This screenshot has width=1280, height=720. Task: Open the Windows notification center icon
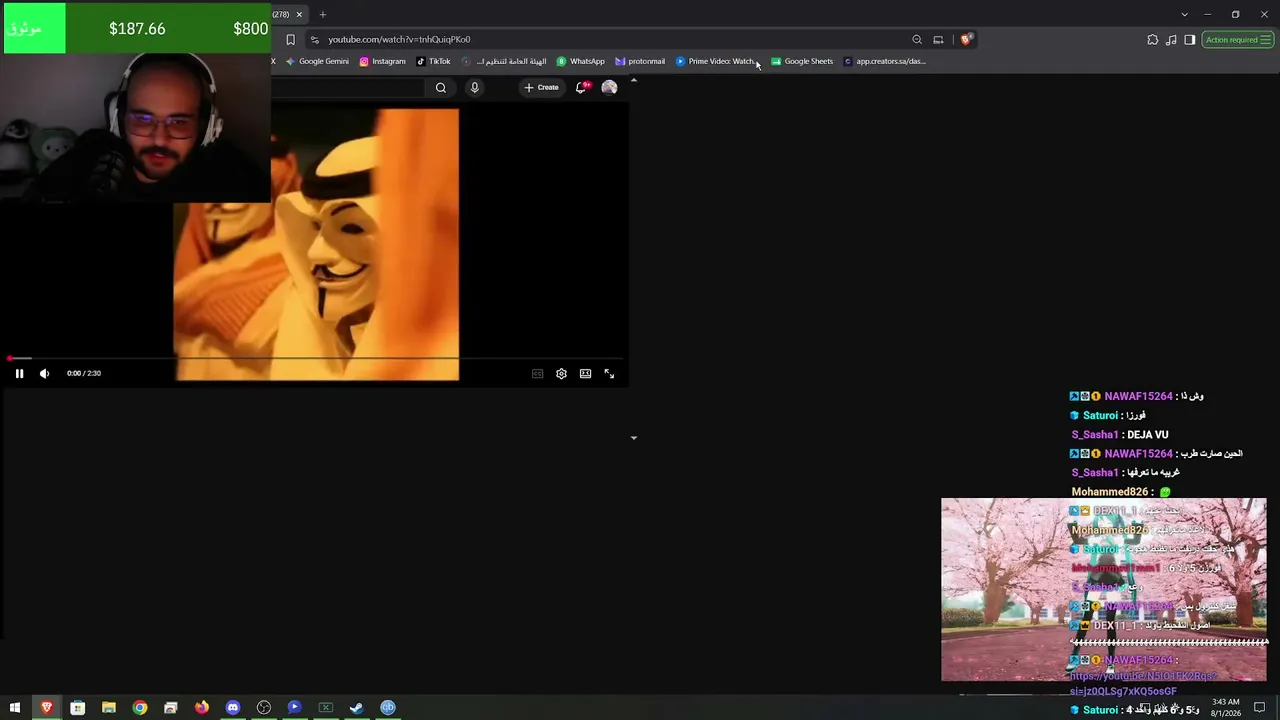pyautogui.click(x=1259, y=708)
